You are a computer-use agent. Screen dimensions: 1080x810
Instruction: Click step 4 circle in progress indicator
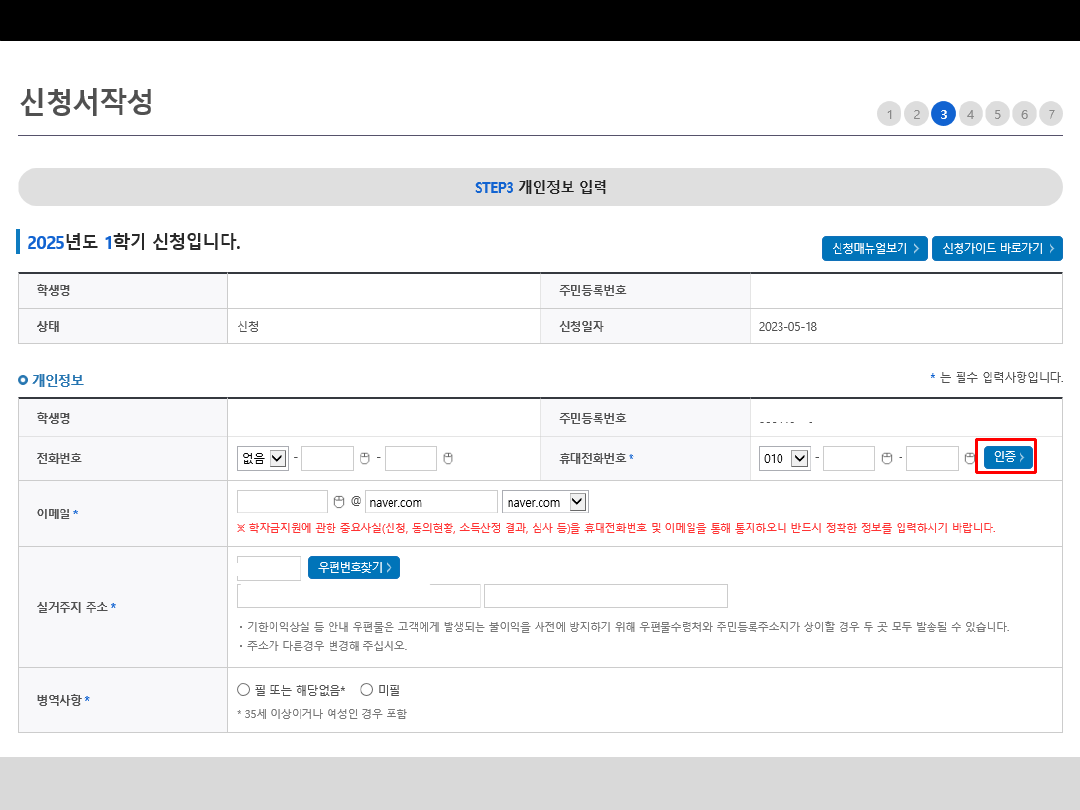click(x=970, y=114)
